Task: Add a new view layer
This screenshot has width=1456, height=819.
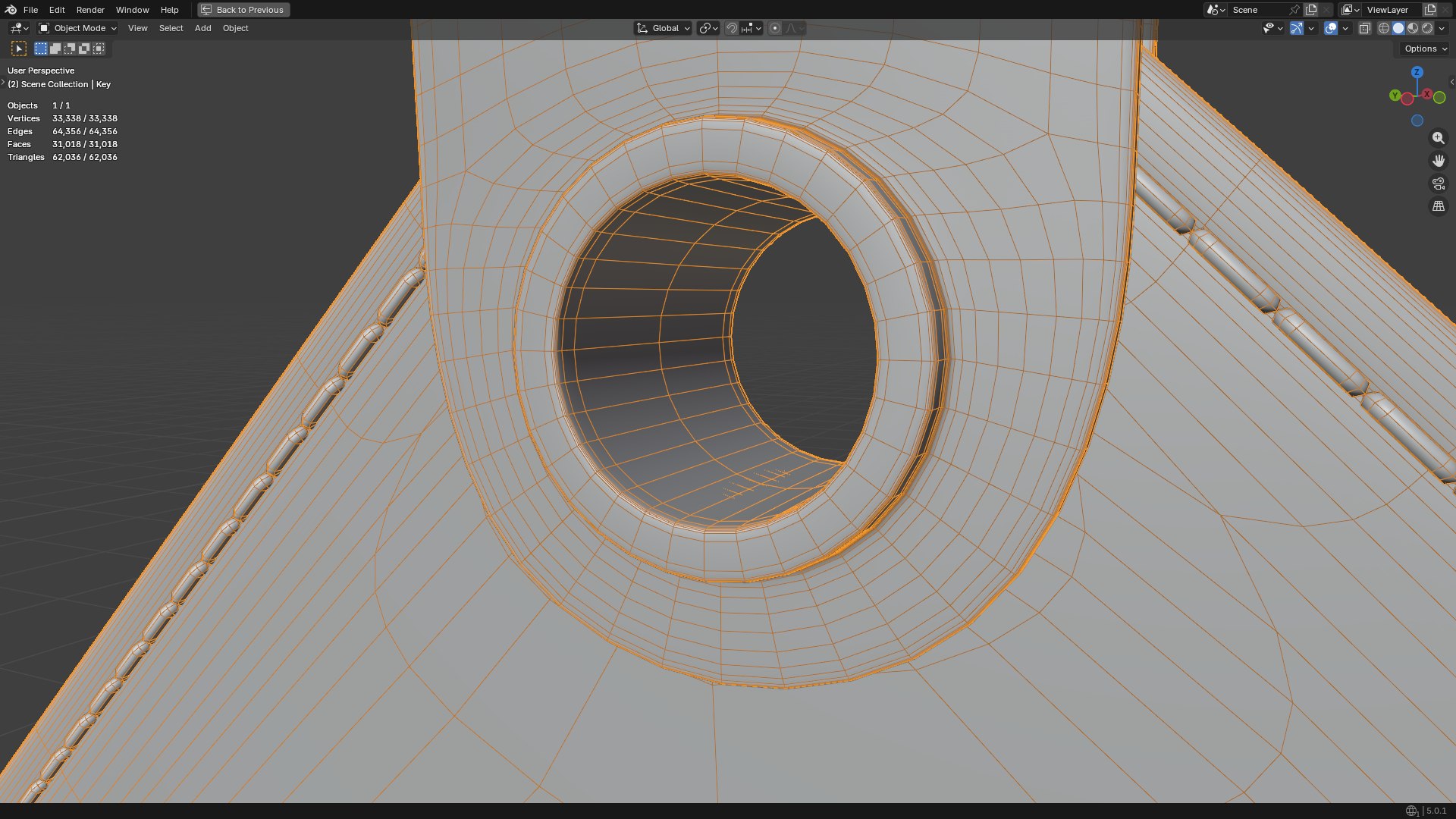Action: point(1430,10)
